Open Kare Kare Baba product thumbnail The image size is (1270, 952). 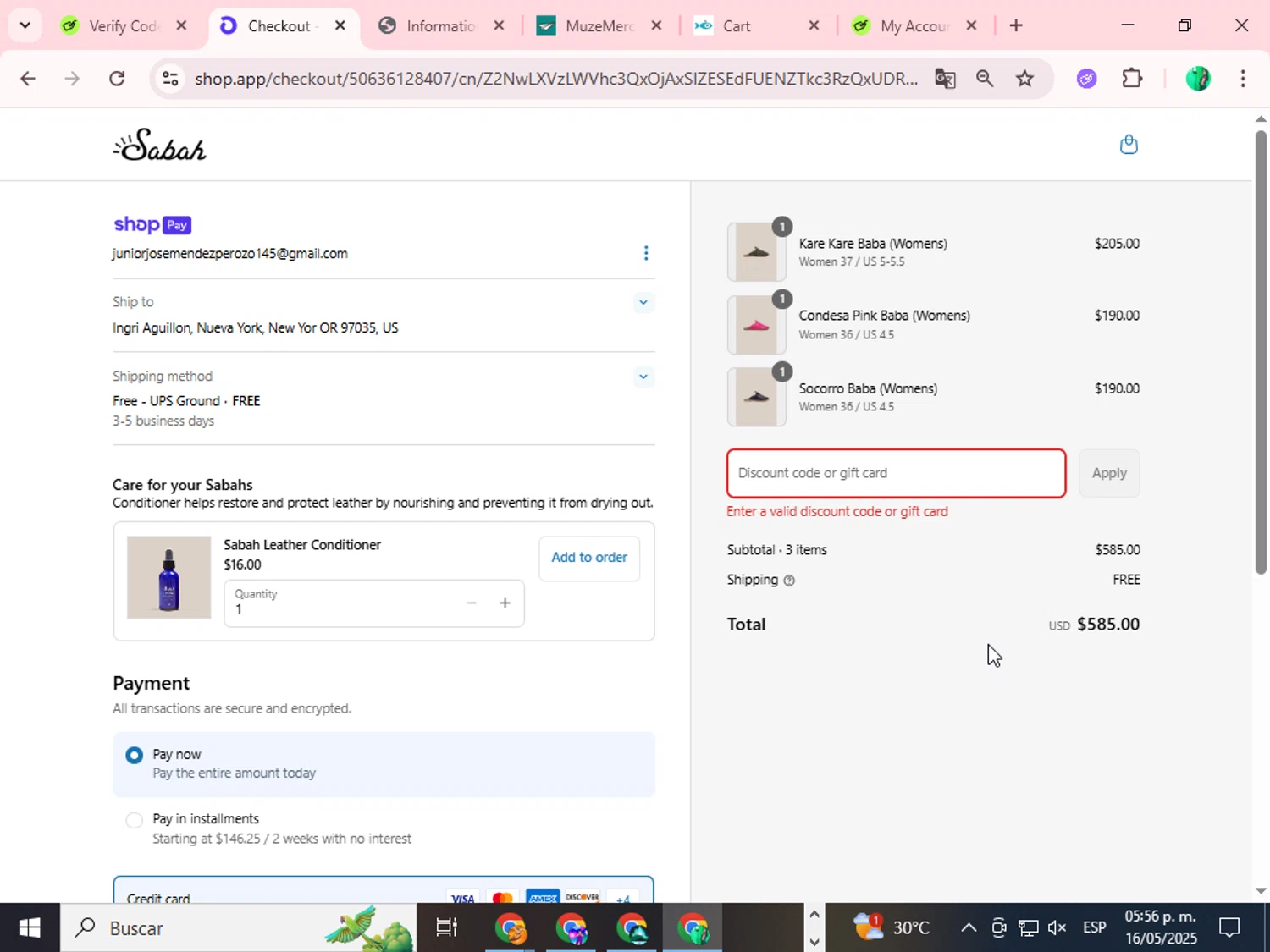(756, 252)
